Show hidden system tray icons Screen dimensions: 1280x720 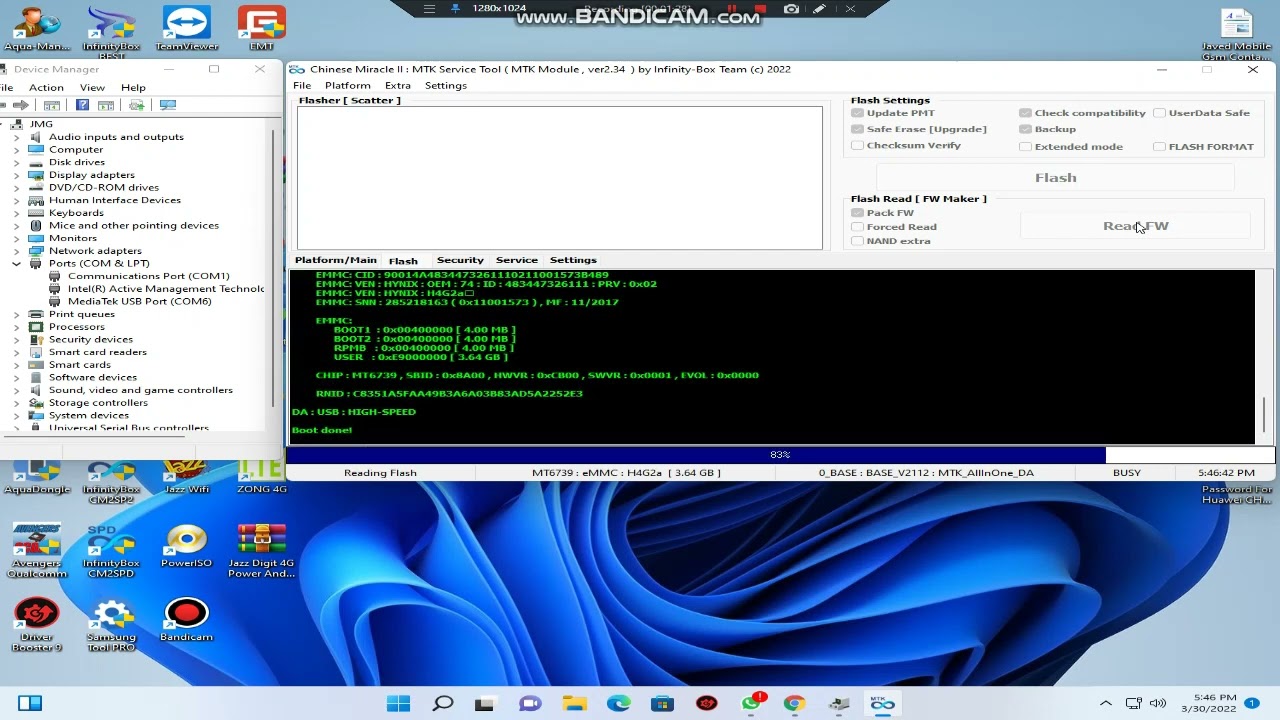(x=1105, y=704)
